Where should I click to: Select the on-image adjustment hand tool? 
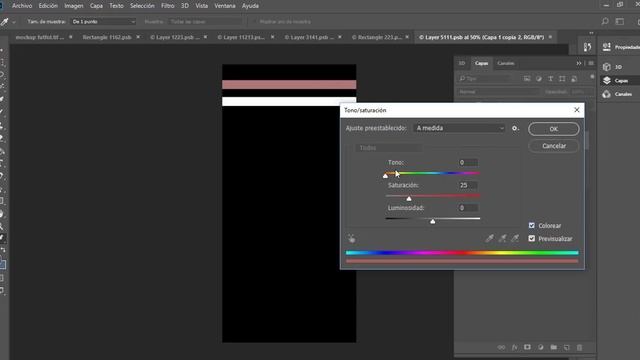(x=351, y=238)
